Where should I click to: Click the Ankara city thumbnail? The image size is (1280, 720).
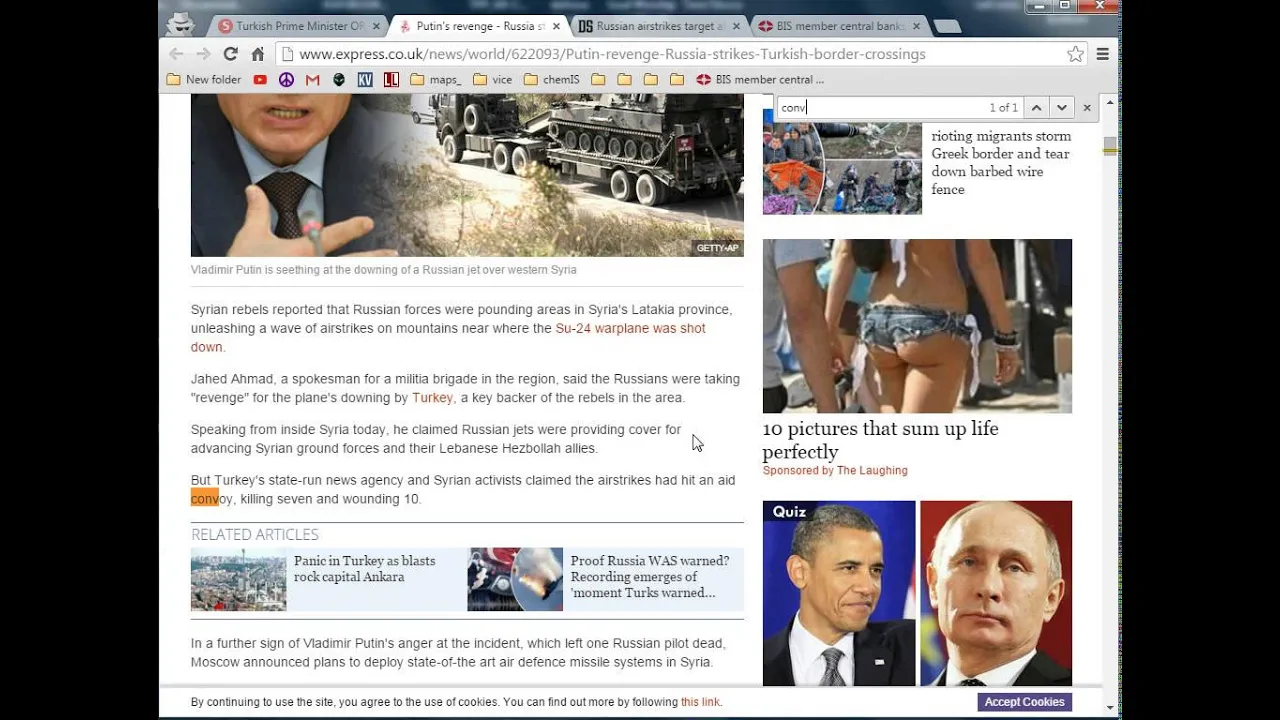238,579
